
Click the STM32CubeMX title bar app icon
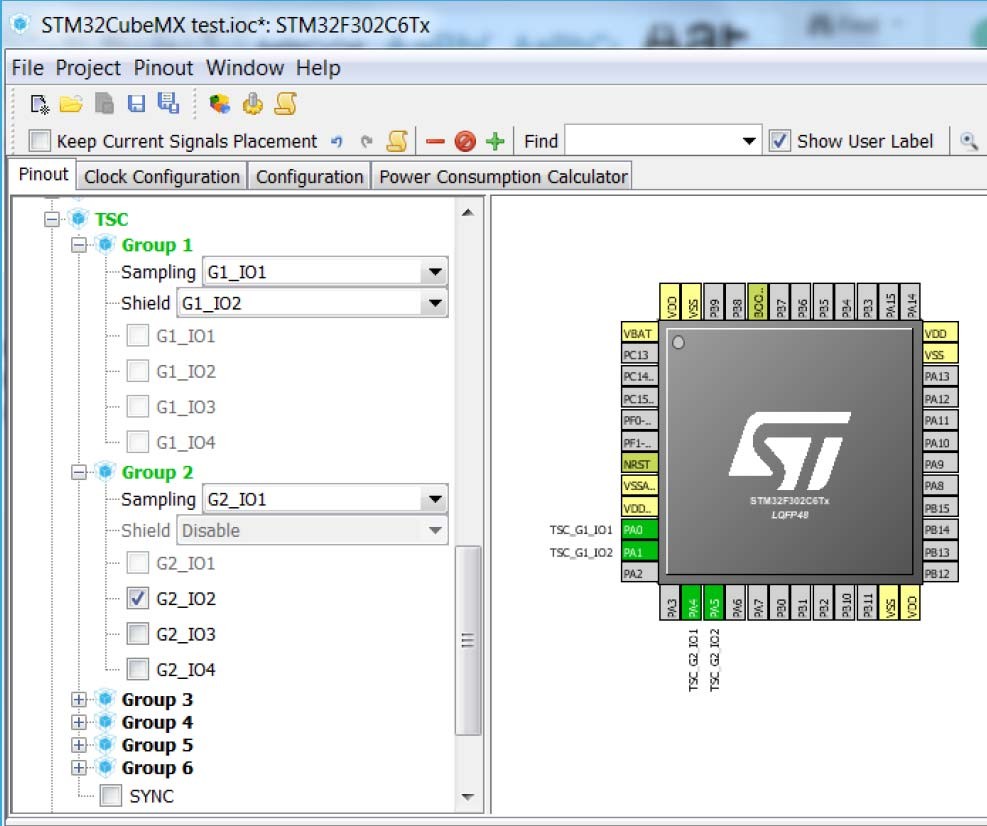tap(21, 25)
